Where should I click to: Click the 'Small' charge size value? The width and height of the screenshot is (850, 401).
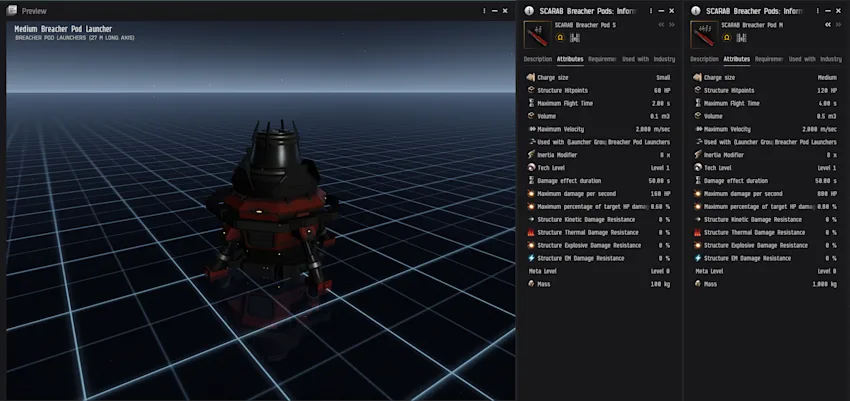click(x=663, y=77)
